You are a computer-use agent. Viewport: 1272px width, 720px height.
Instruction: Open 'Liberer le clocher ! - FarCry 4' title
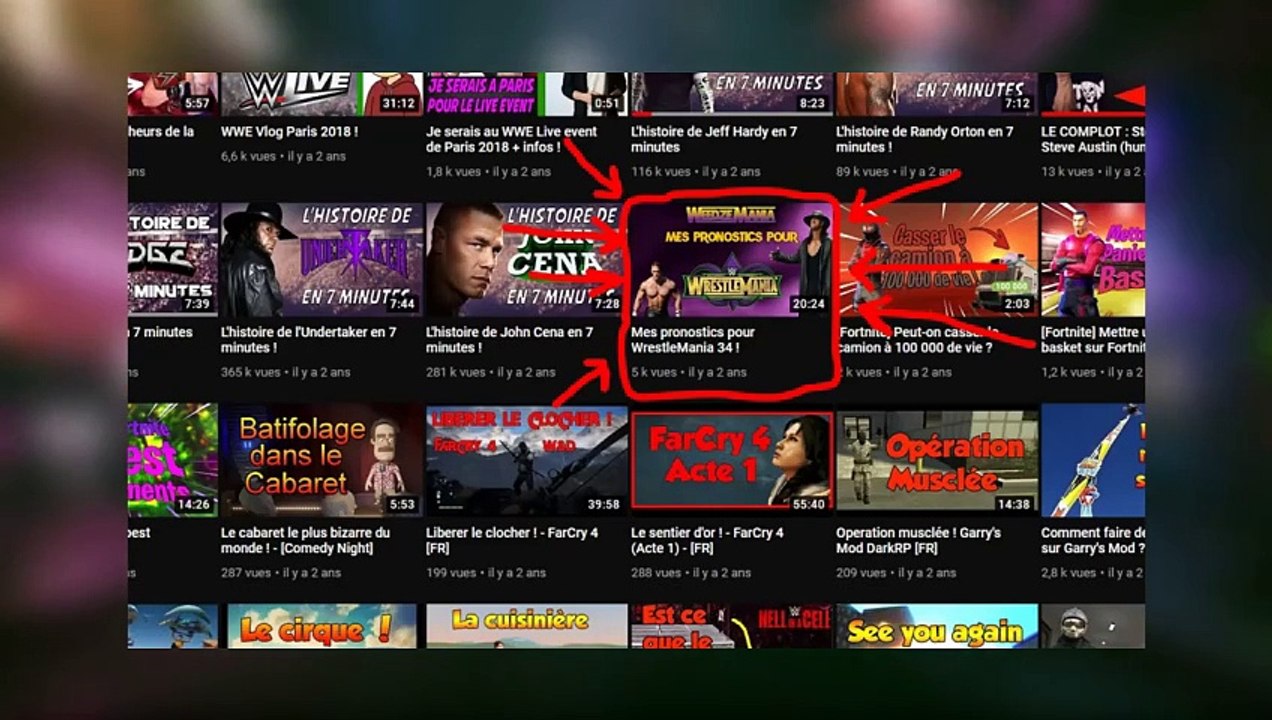(x=512, y=540)
